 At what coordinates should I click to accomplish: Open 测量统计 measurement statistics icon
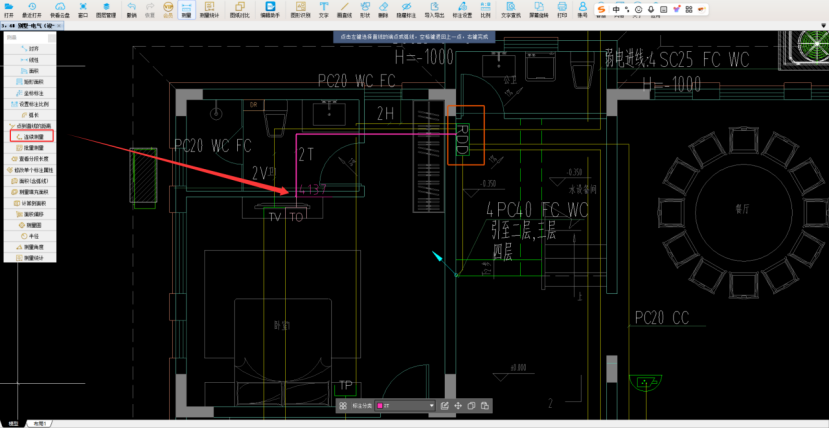click(211, 10)
